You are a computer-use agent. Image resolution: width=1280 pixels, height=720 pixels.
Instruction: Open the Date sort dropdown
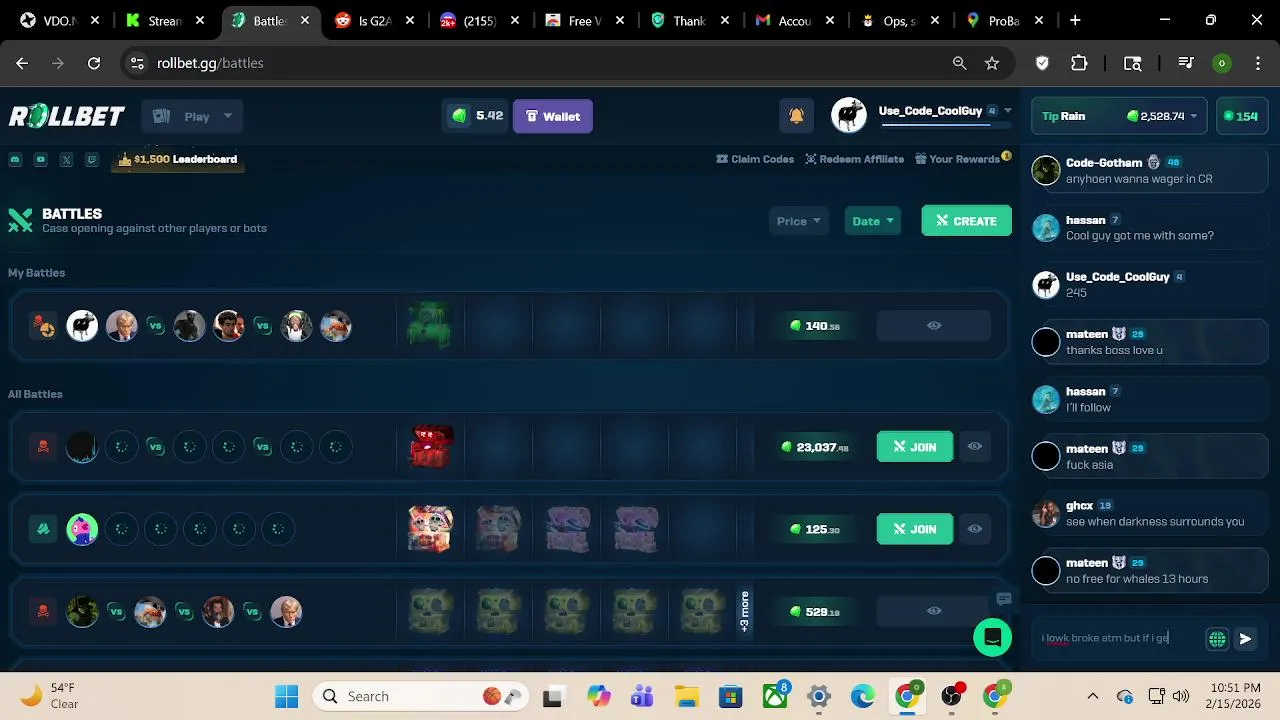873,221
